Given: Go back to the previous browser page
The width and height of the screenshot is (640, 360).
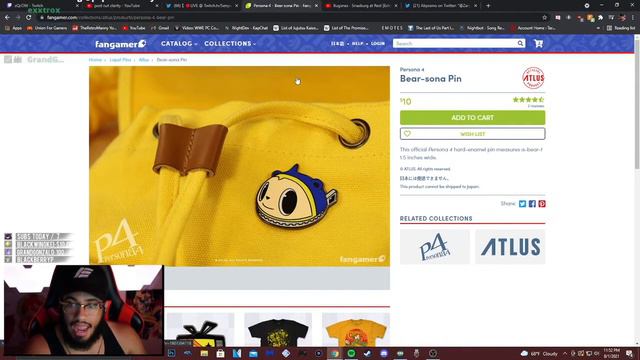Looking at the screenshot, I should (7, 18).
